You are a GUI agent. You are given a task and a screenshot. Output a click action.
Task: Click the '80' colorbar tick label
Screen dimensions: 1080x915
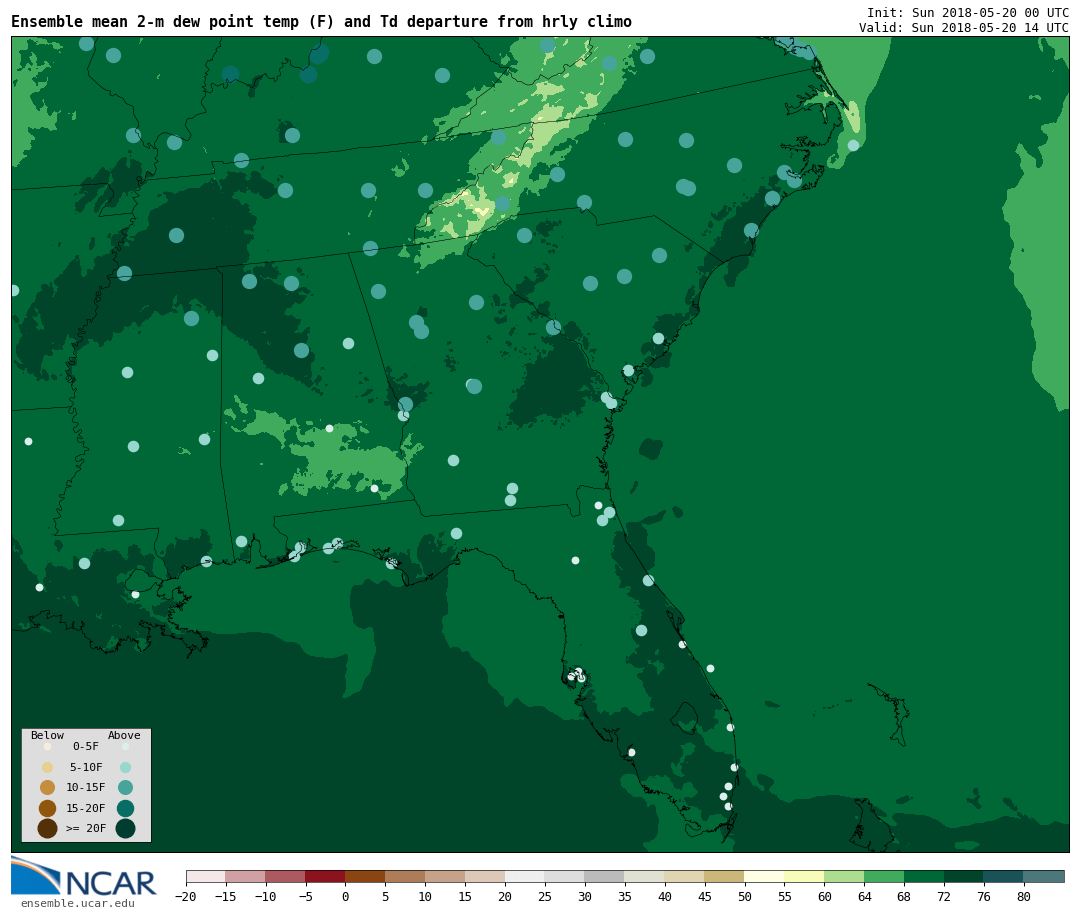1024,896
